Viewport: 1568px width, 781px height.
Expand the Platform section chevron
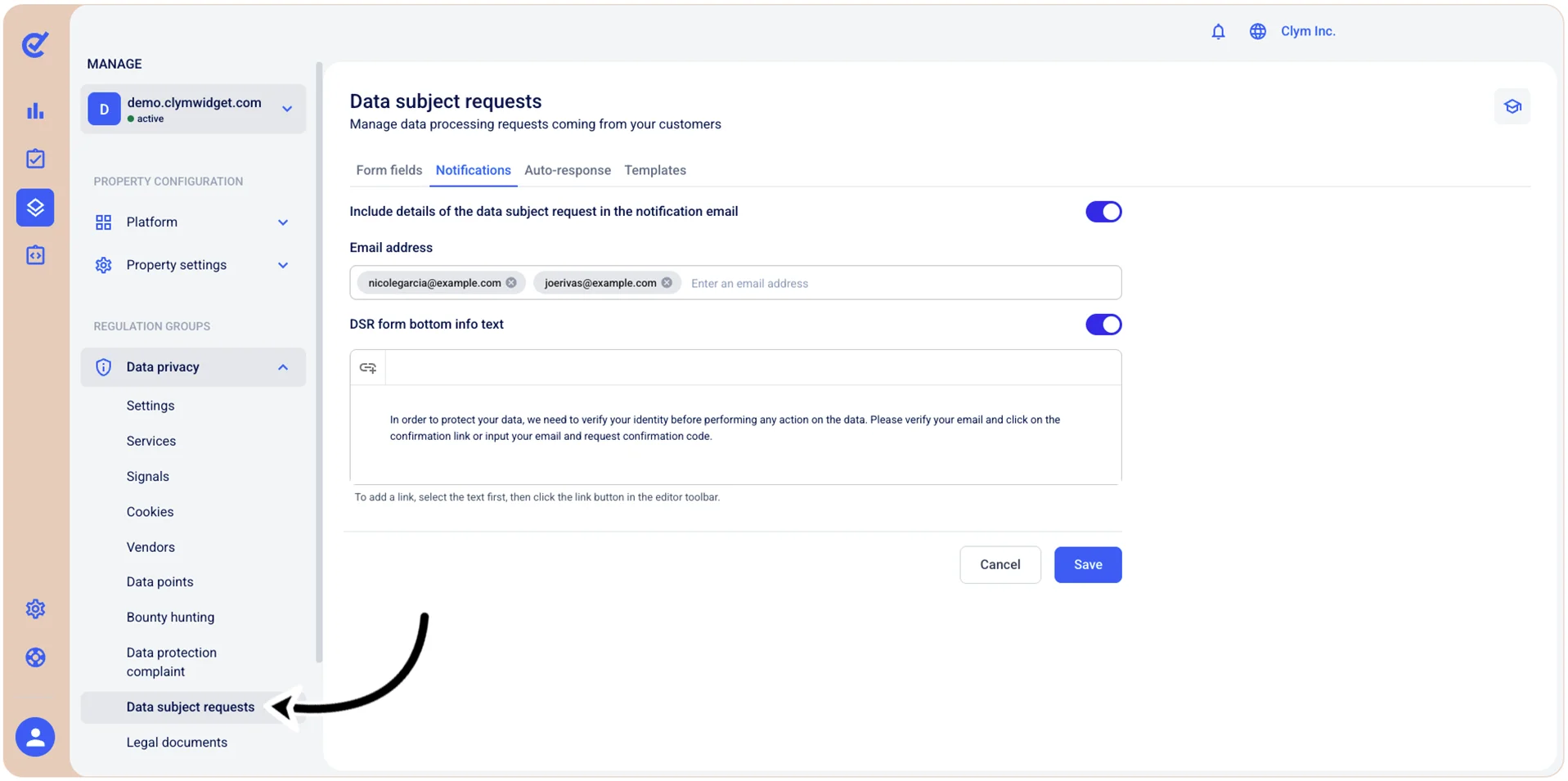point(283,222)
